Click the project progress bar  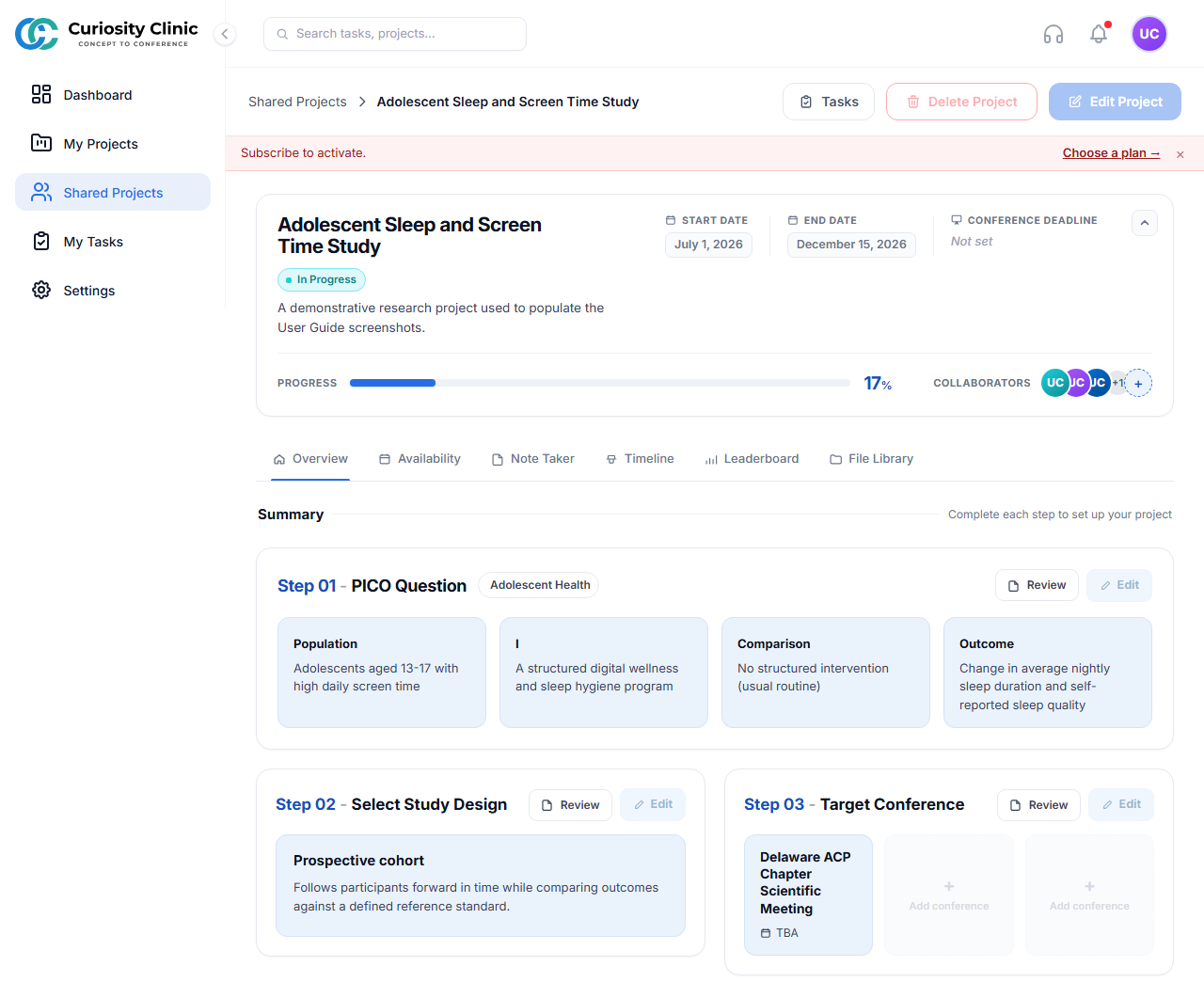[x=600, y=383]
